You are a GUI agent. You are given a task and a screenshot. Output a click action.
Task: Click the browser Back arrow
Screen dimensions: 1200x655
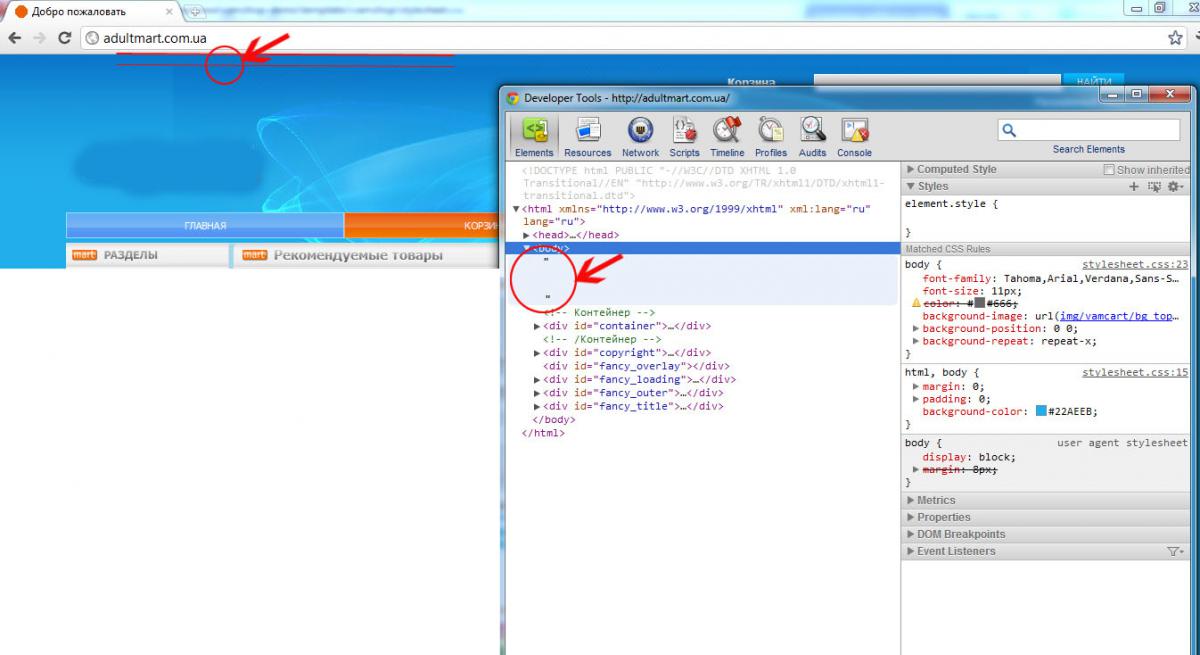point(15,38)
